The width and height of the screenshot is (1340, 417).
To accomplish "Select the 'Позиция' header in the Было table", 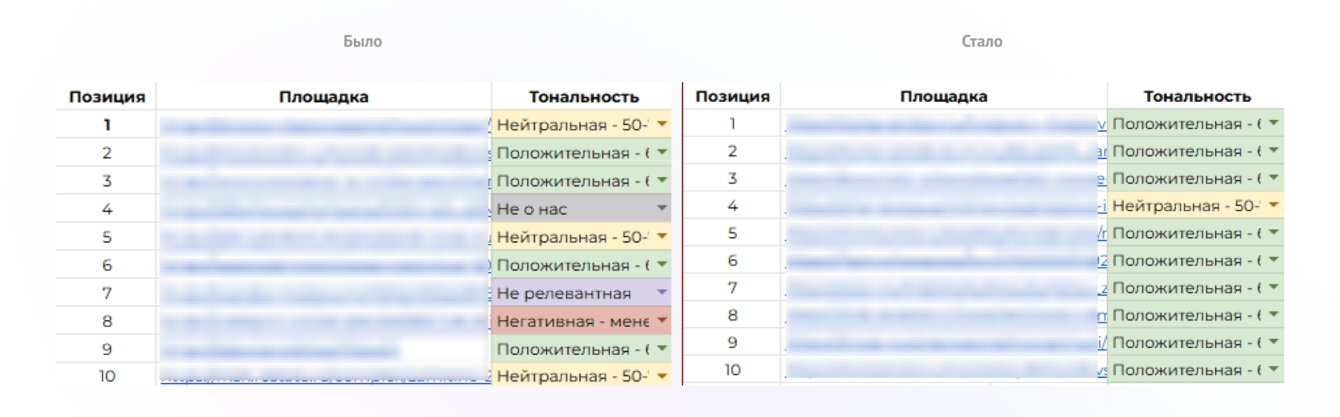I will tap(107, 97).
